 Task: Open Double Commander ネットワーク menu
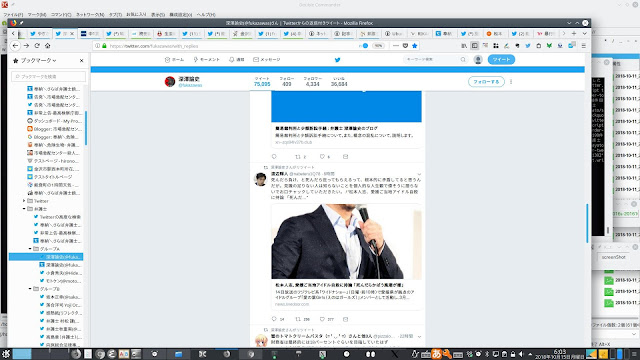coord(90,15)
